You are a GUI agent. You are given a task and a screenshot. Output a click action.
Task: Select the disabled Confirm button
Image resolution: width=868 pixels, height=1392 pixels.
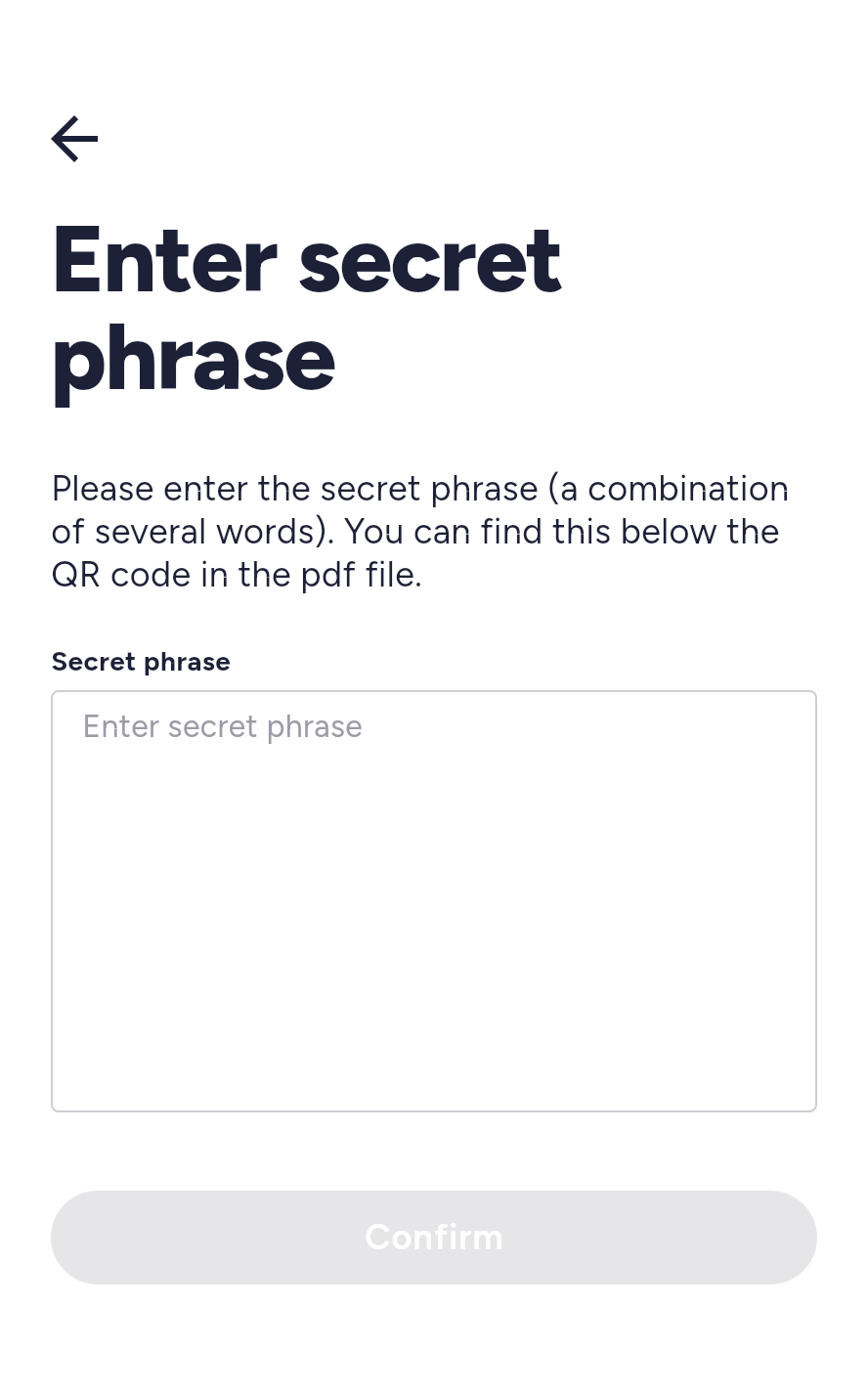434,1237
